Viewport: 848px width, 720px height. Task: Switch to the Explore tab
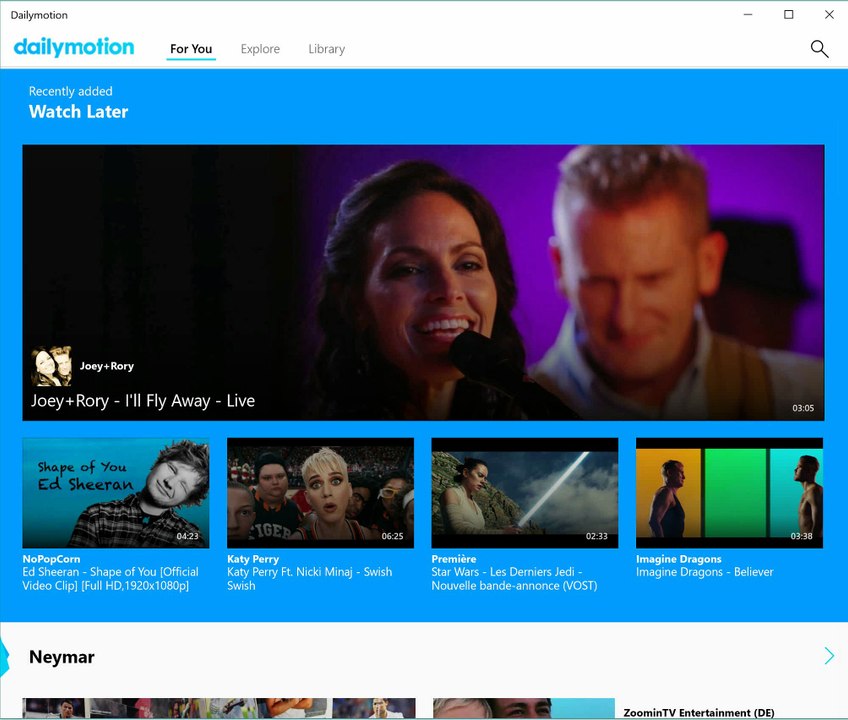260,49
